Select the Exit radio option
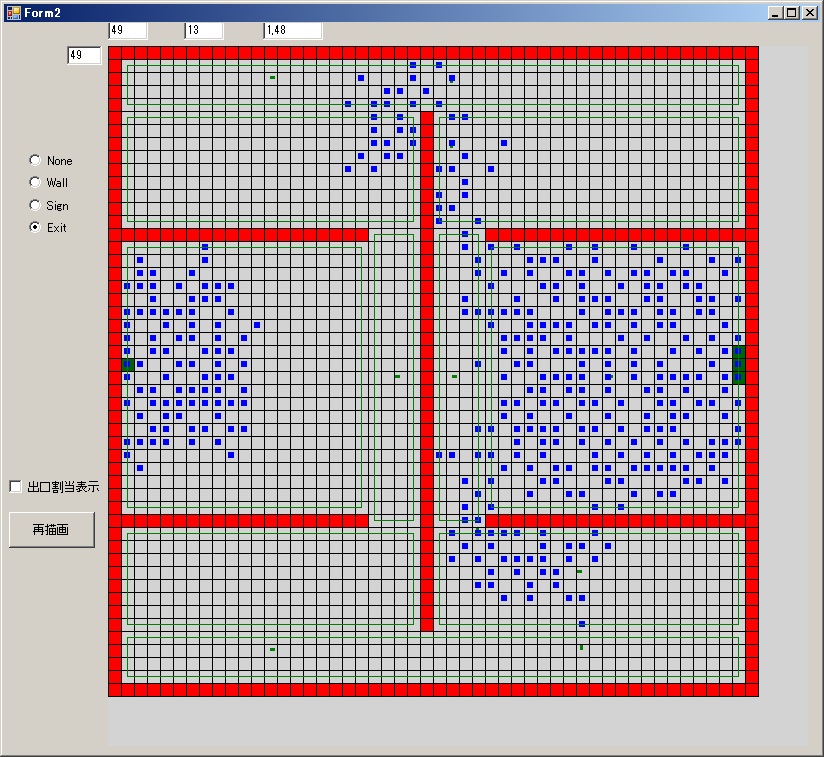 coord(36,227)
